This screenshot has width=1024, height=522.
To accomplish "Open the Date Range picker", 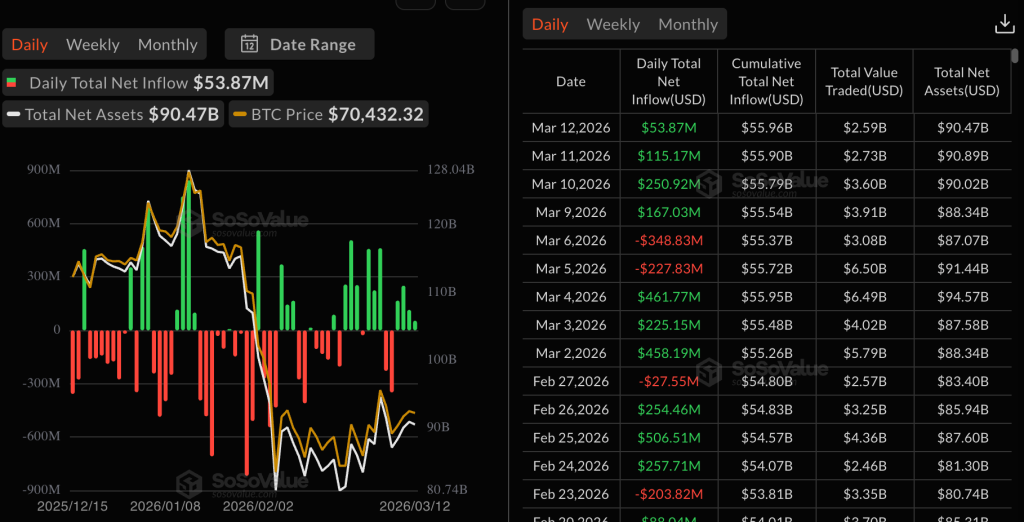I will (298, 44).
